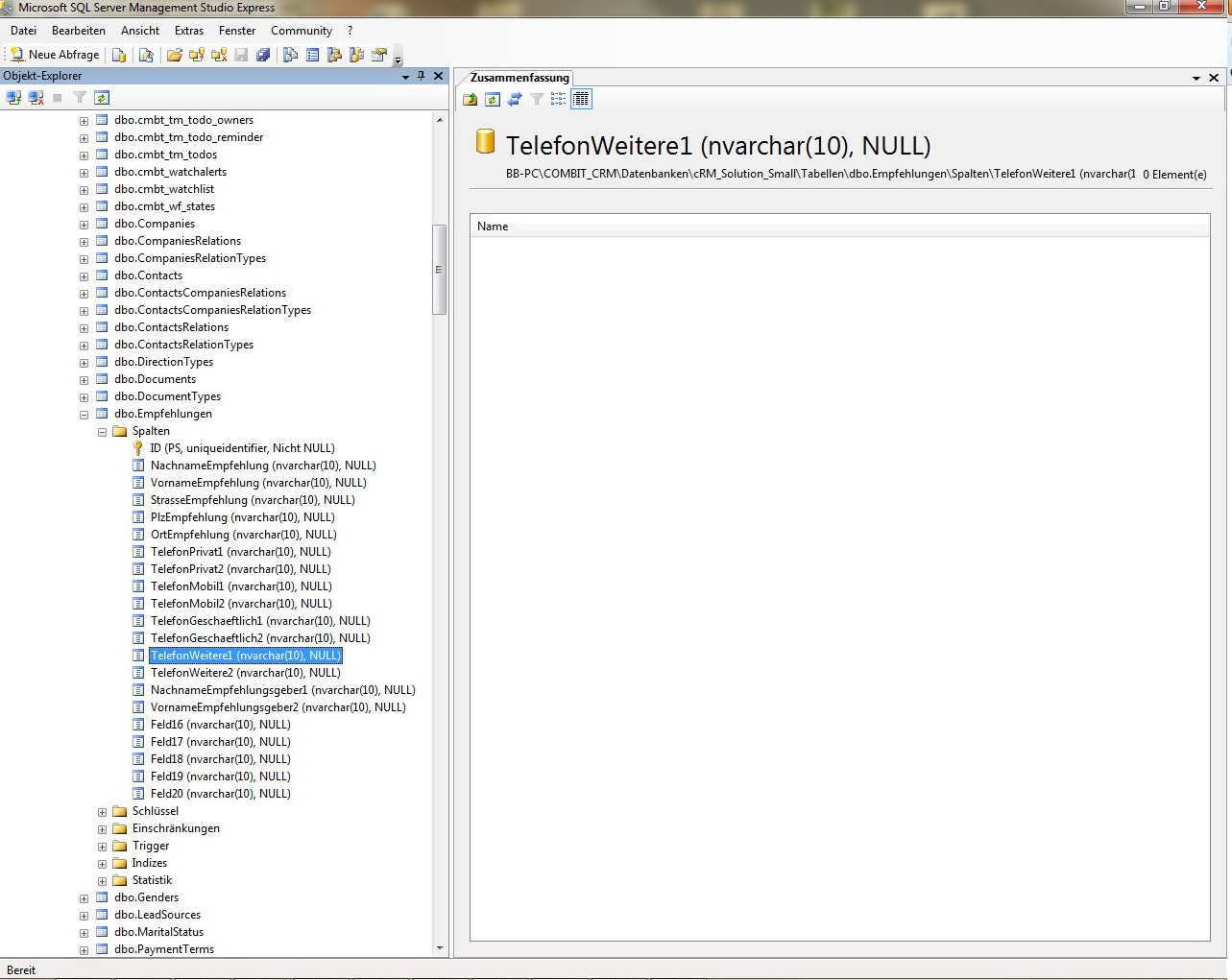Select TelefonMobil1 column row
1232x980 pixels.
pyautogui.click(x=241, y=586)
